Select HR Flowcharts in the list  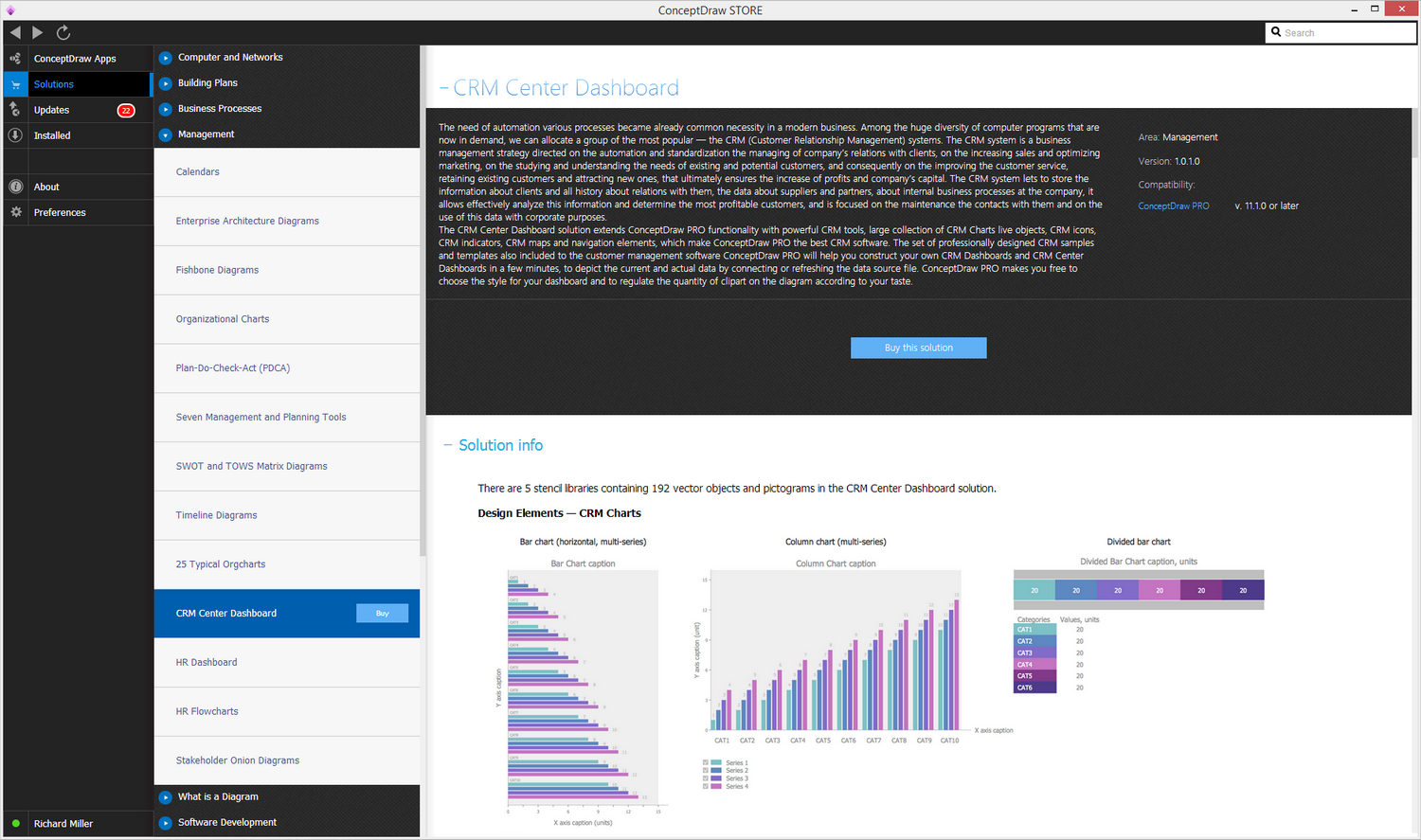pos(287,712)
